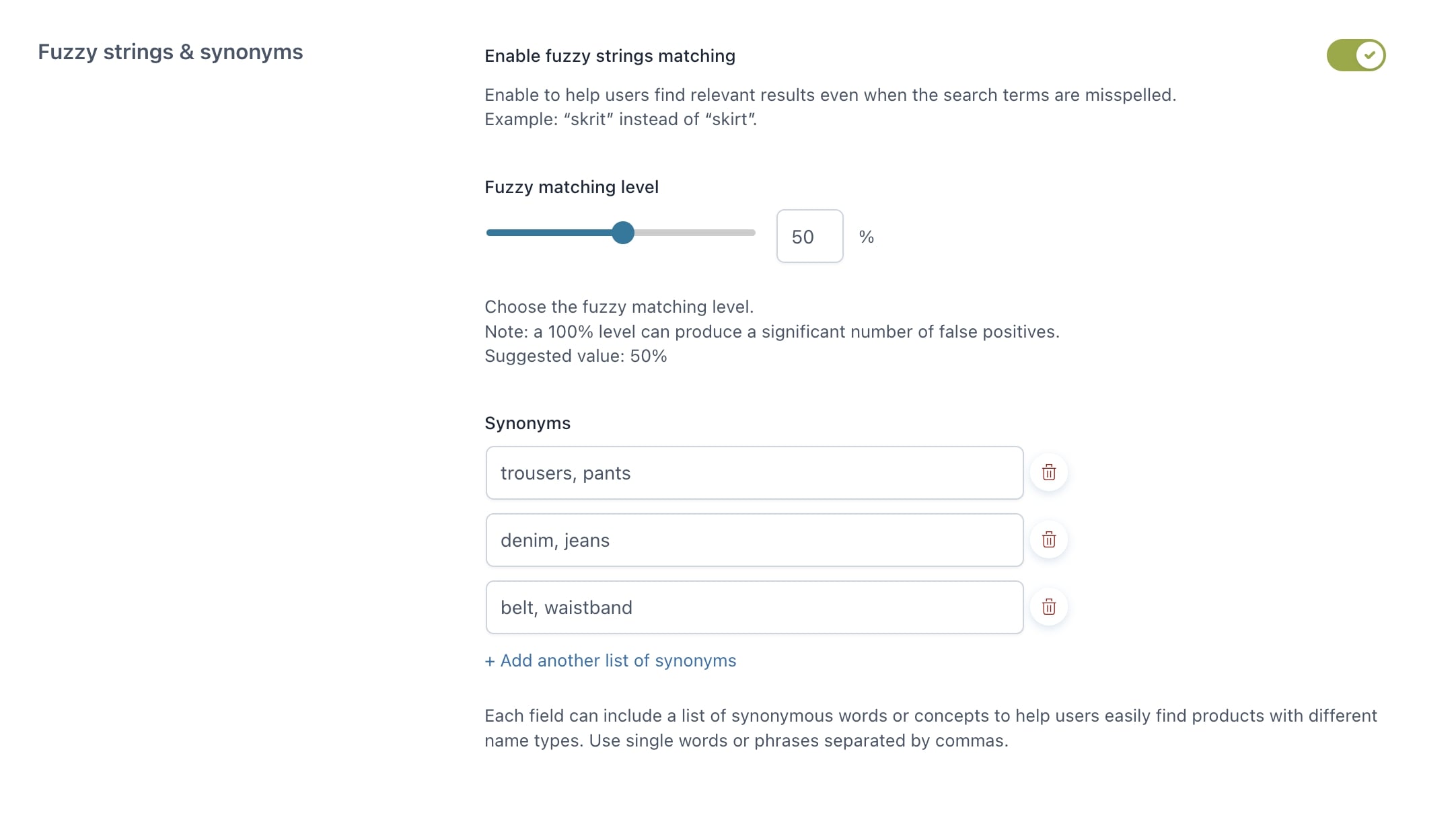
Task: Grab the fuzzy matching level slider handle
Action: pyautogui.click(x=623, y=233)
